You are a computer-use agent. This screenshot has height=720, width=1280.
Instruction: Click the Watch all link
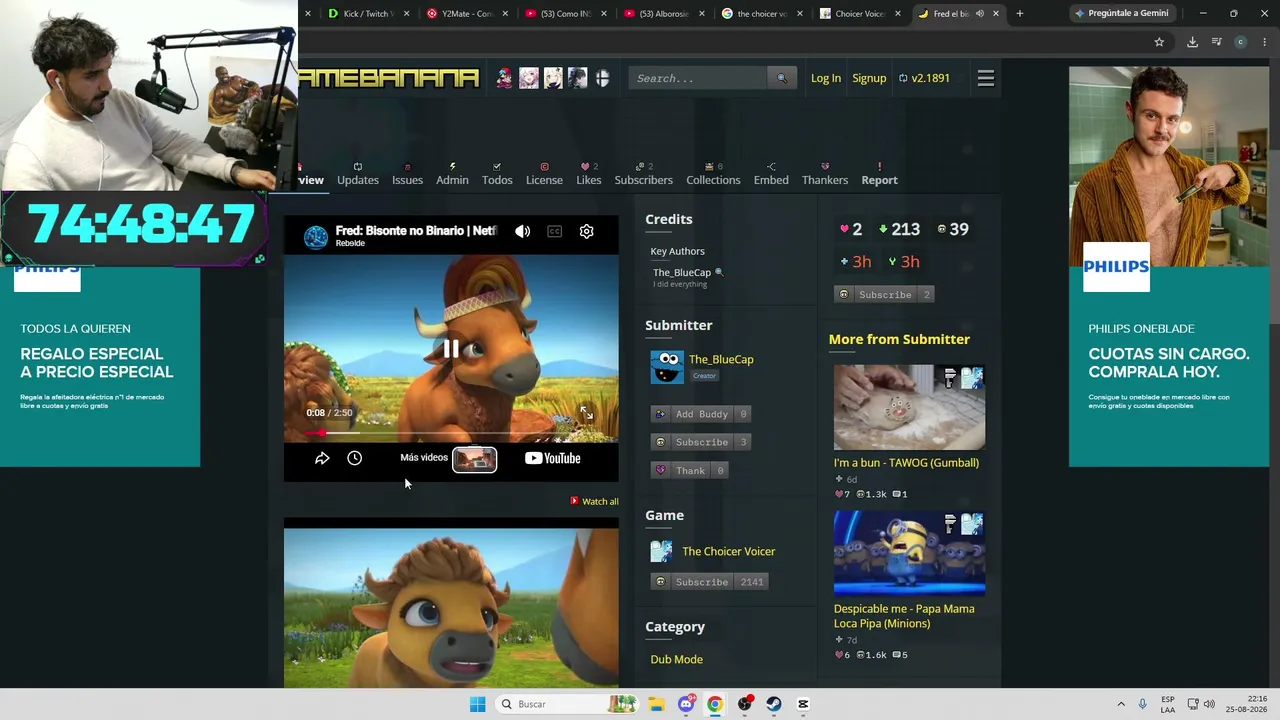594,501
